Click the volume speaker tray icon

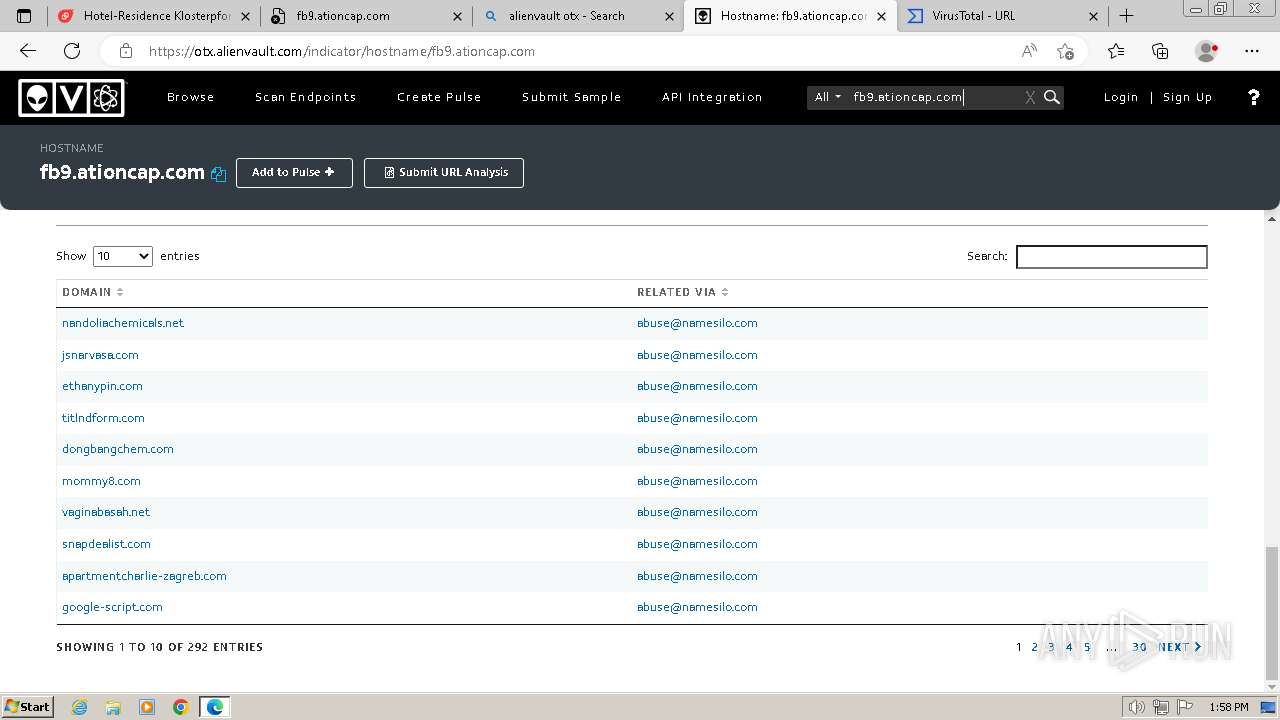(x=1136, y=707)
